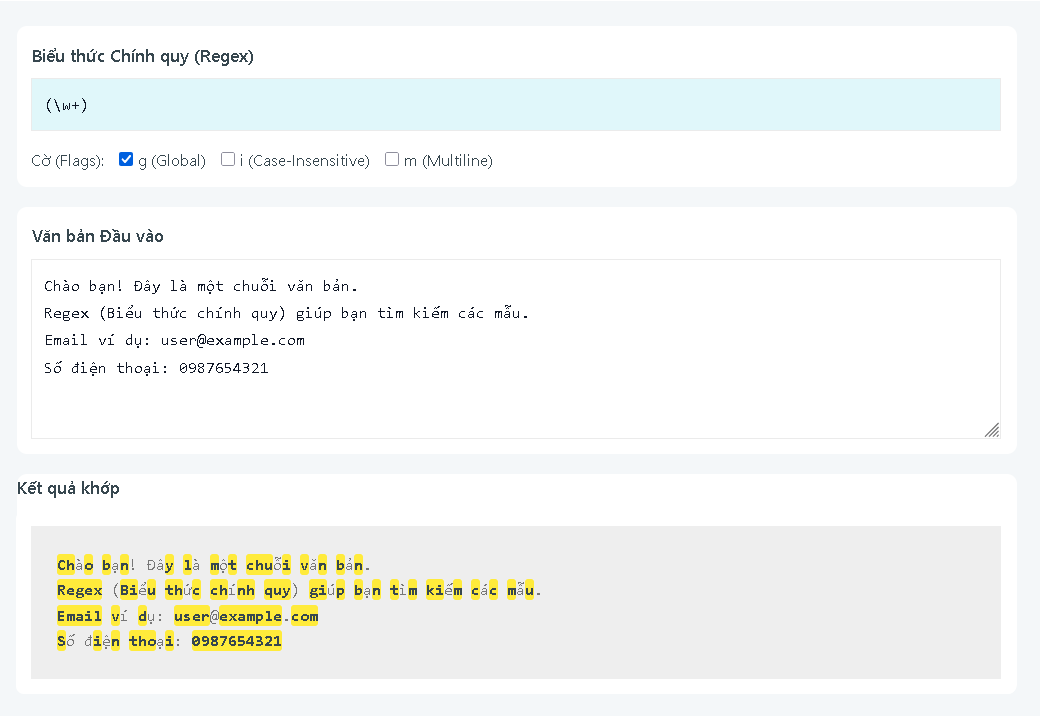This screenshot has width=1040, height=716.
Task: Click highlighted 'Regex' match in results
Action: (80, 590)
